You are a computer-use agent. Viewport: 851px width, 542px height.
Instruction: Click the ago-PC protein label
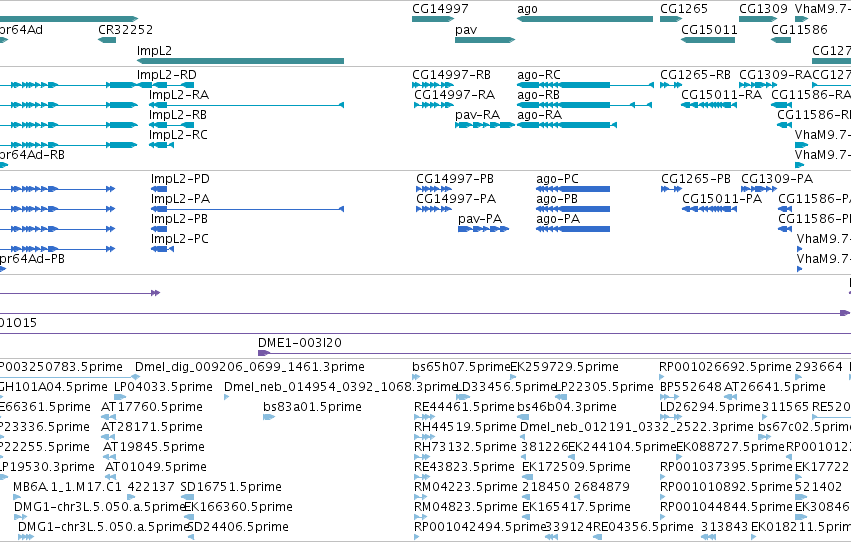coord(557,179)
